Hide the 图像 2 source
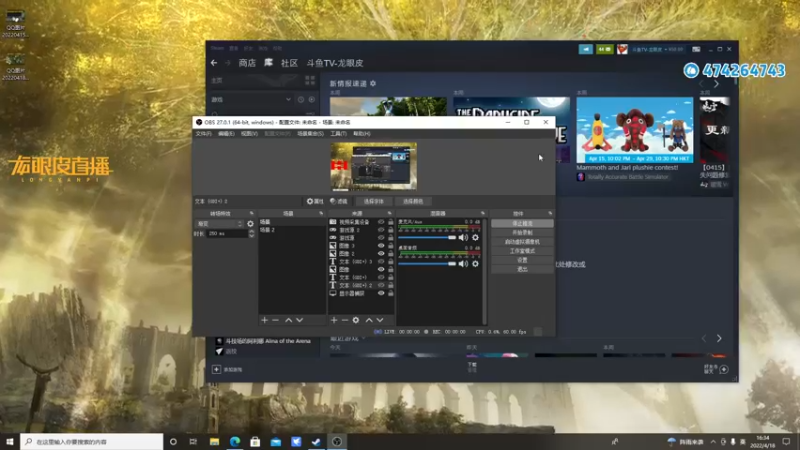The image size is (800, 450). (381, 254)
